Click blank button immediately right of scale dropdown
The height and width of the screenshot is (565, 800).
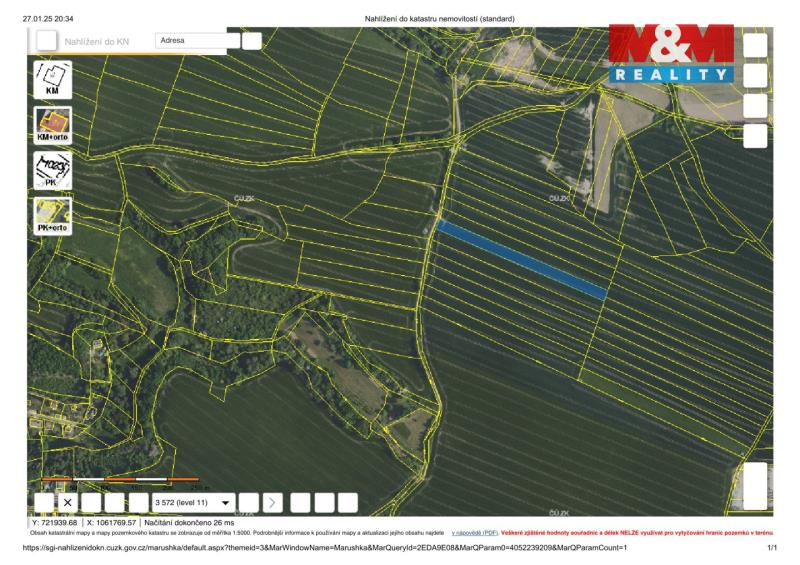coord(249,502)
